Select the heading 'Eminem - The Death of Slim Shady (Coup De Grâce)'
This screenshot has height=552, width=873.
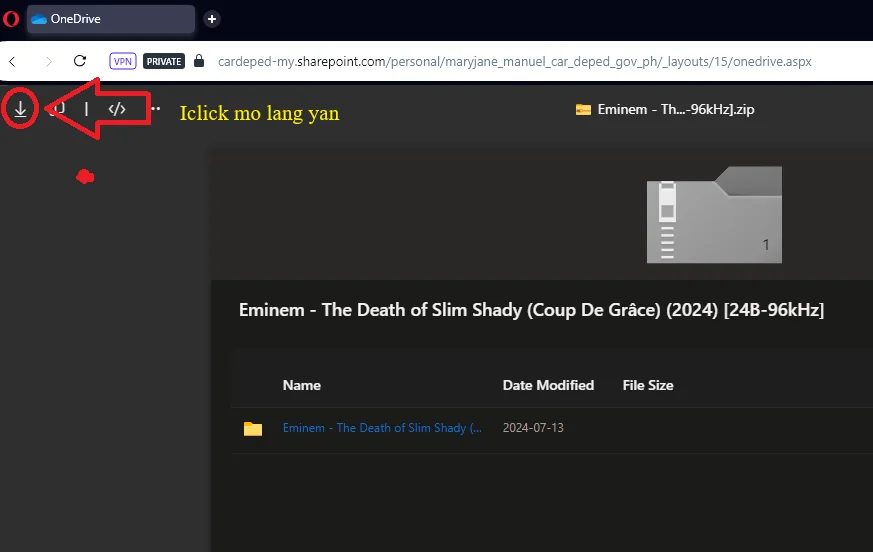[x=449, y=310]
